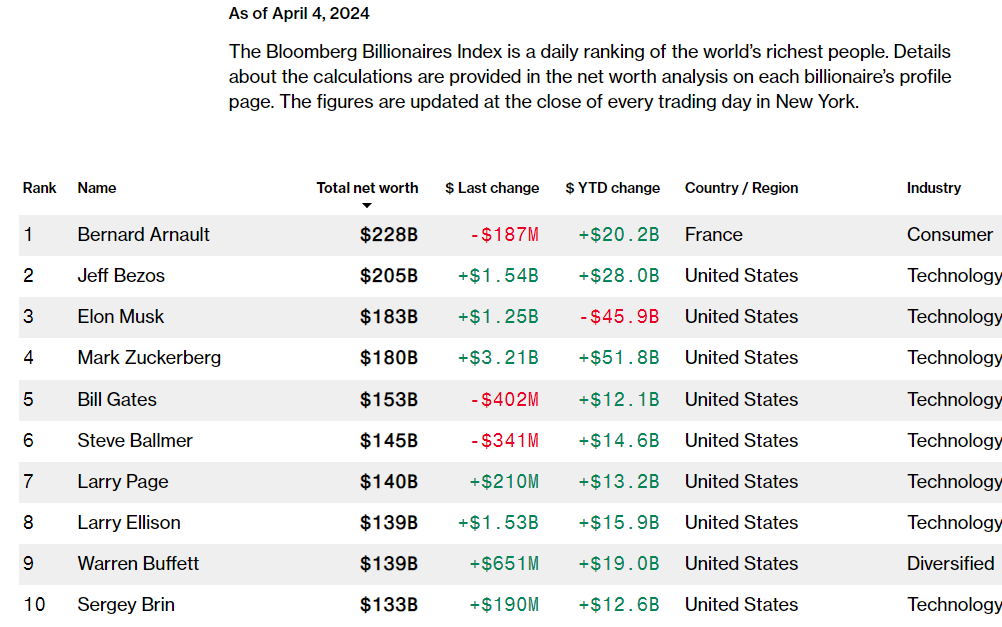This screenshot has height=627, width=1002.
Task: Click Elon Musk's -$45.9B YTD change
Action: 619,316
